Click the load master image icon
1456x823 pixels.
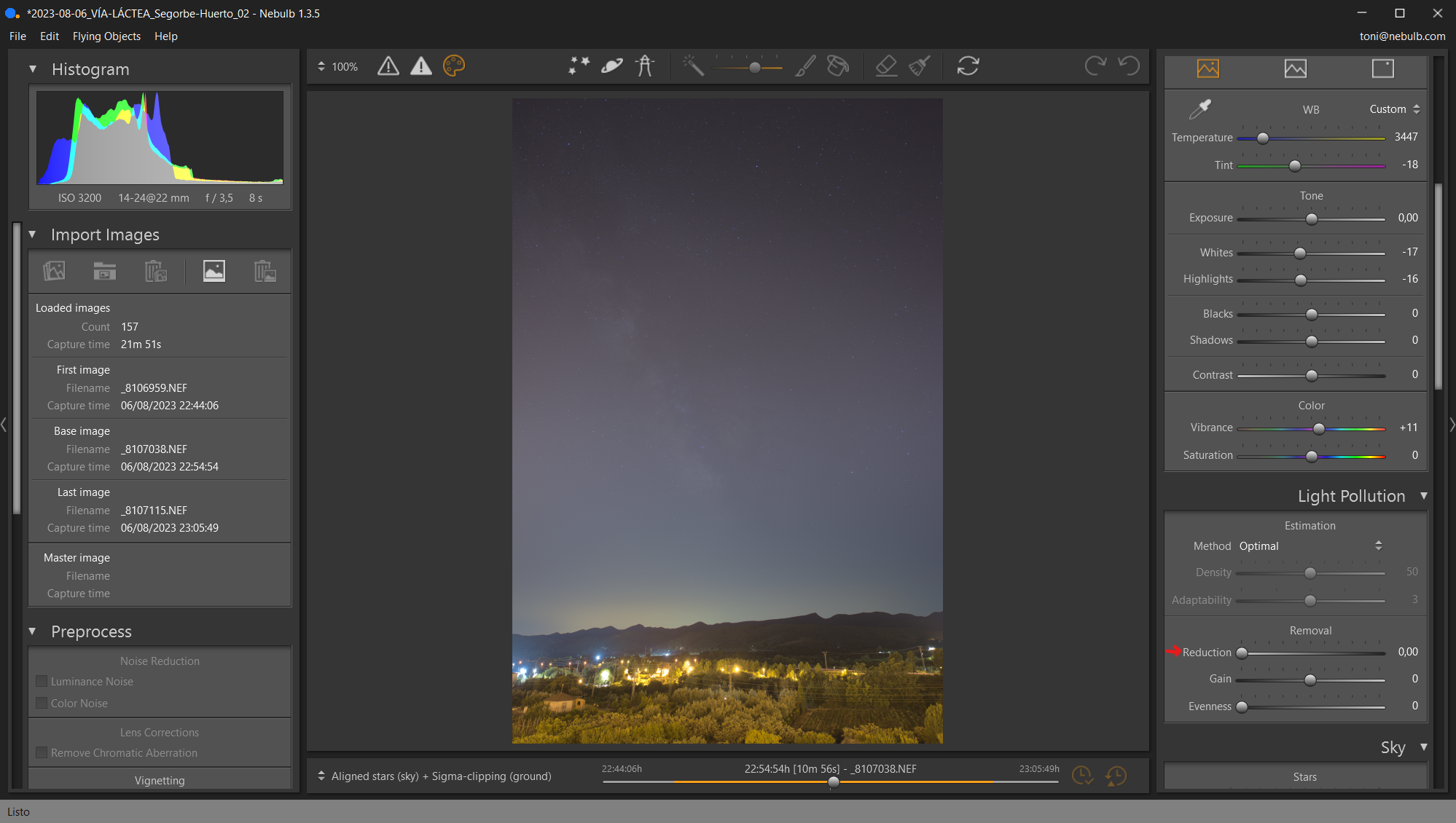[x=214, y=271]
